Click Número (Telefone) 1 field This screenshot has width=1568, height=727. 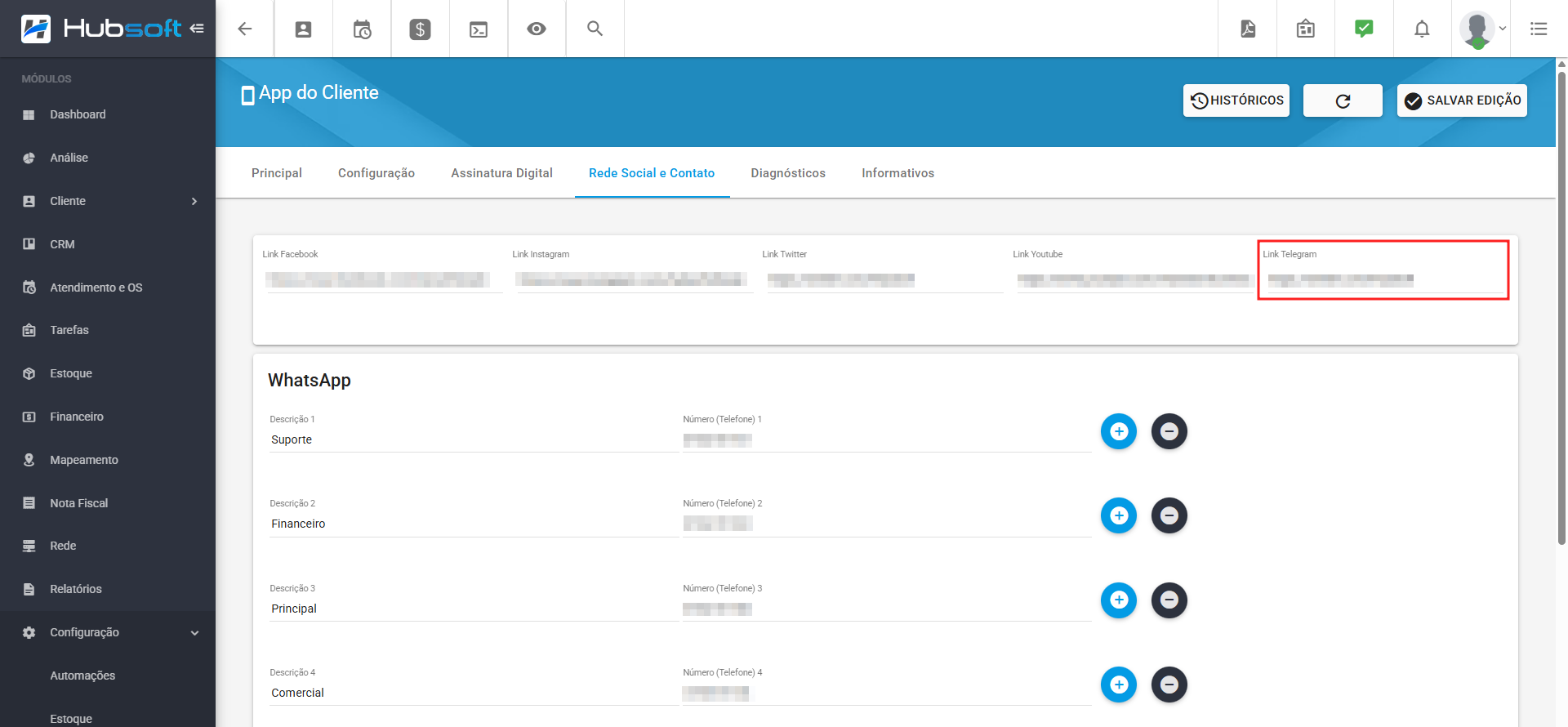pos(887,439)
